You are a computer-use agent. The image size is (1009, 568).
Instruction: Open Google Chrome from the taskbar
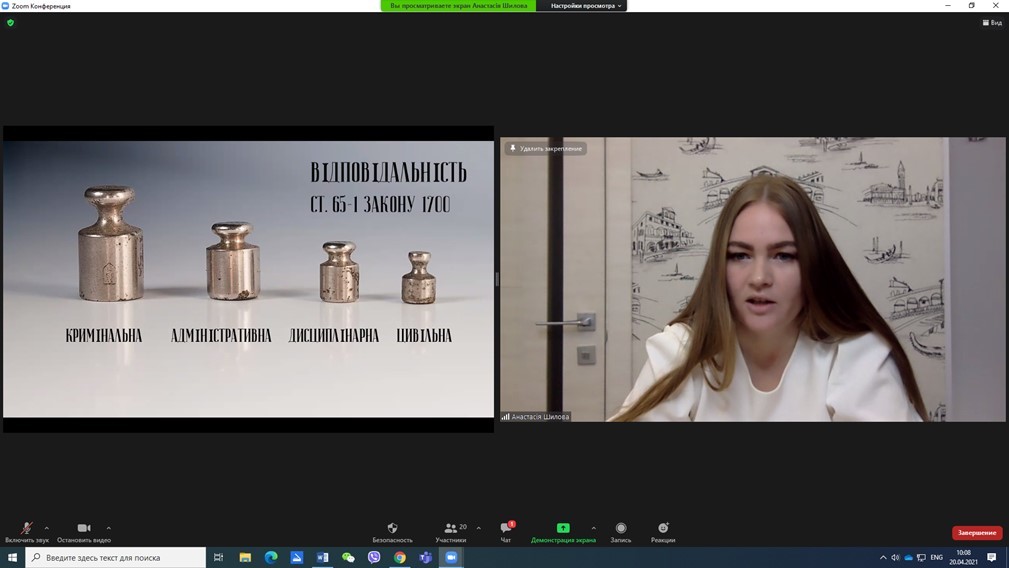pyautogui.click(x=400, y=558)
